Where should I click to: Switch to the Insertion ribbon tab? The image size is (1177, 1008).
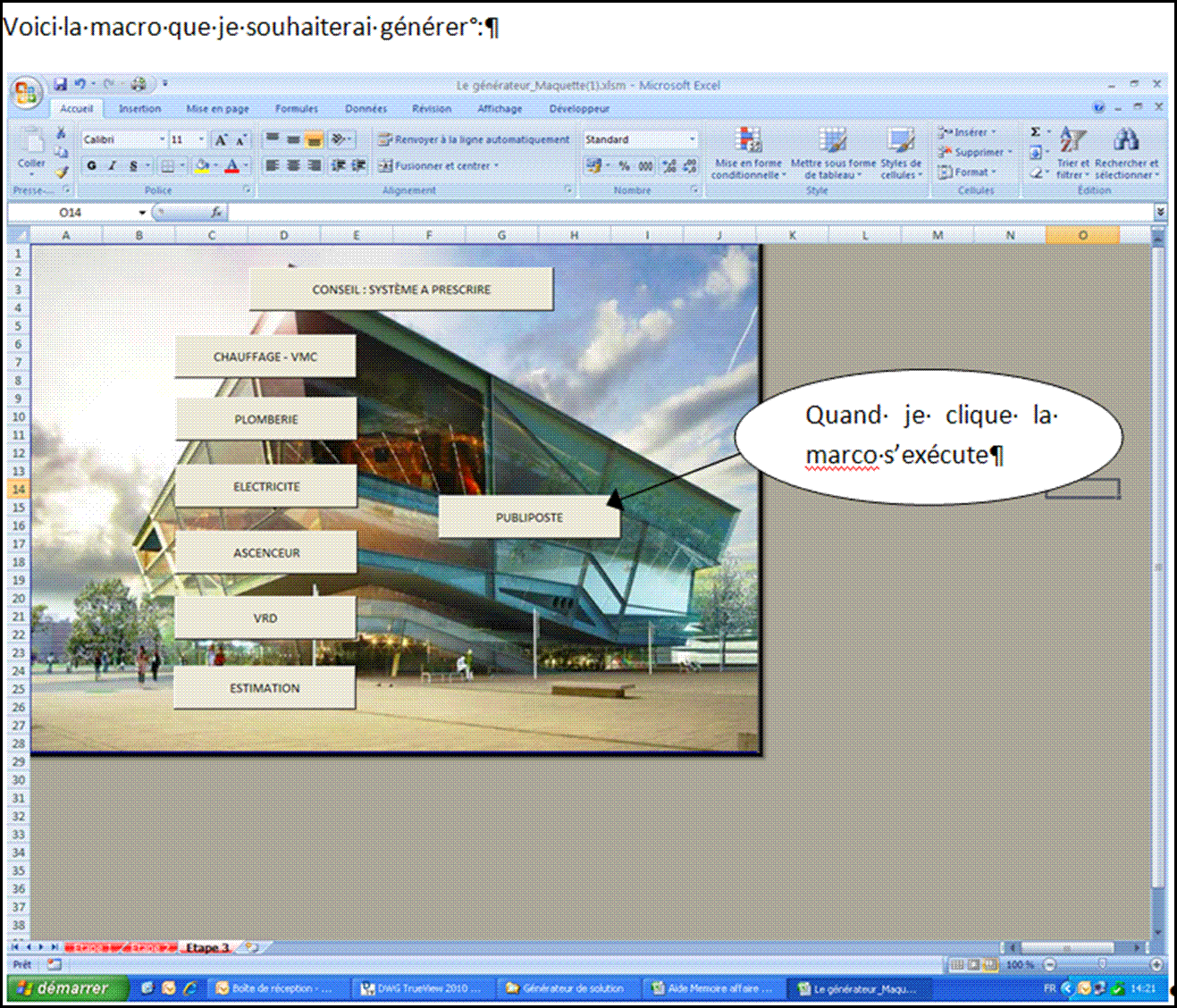(139, 109)
